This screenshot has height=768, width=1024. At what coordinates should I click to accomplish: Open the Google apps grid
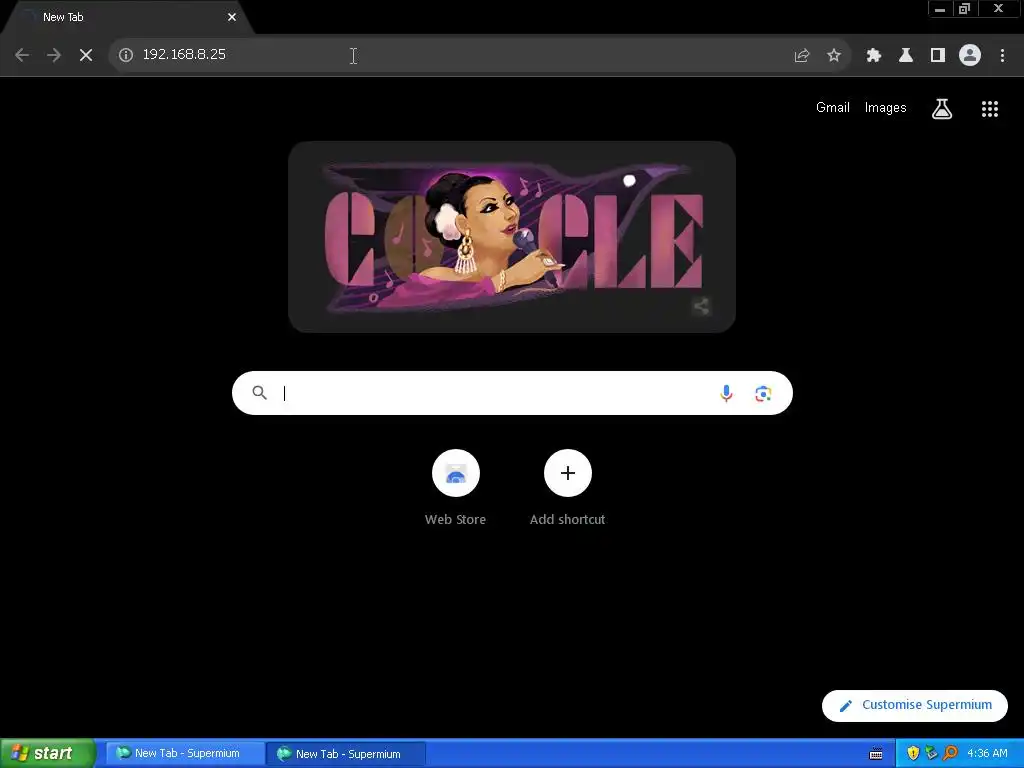[990, 109]
